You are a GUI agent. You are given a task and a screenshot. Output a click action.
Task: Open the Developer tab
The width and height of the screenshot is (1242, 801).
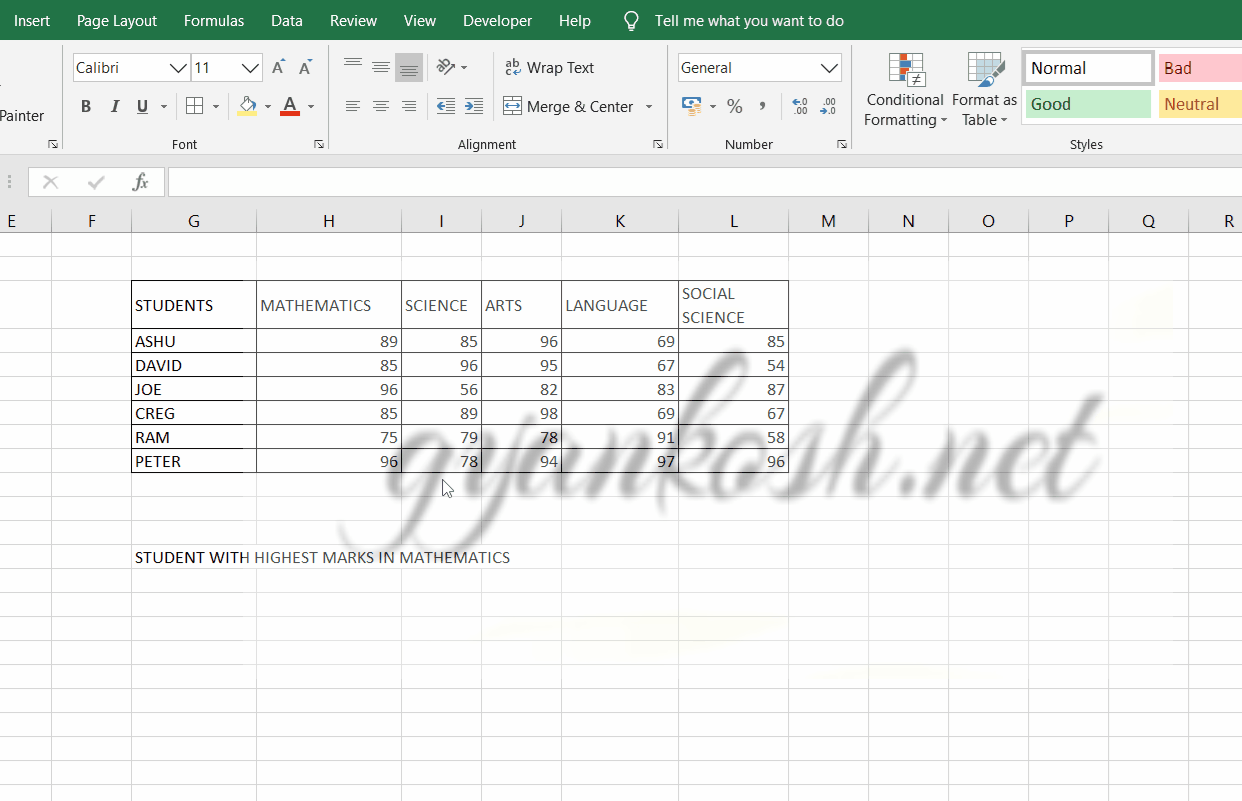coord(497,20)
